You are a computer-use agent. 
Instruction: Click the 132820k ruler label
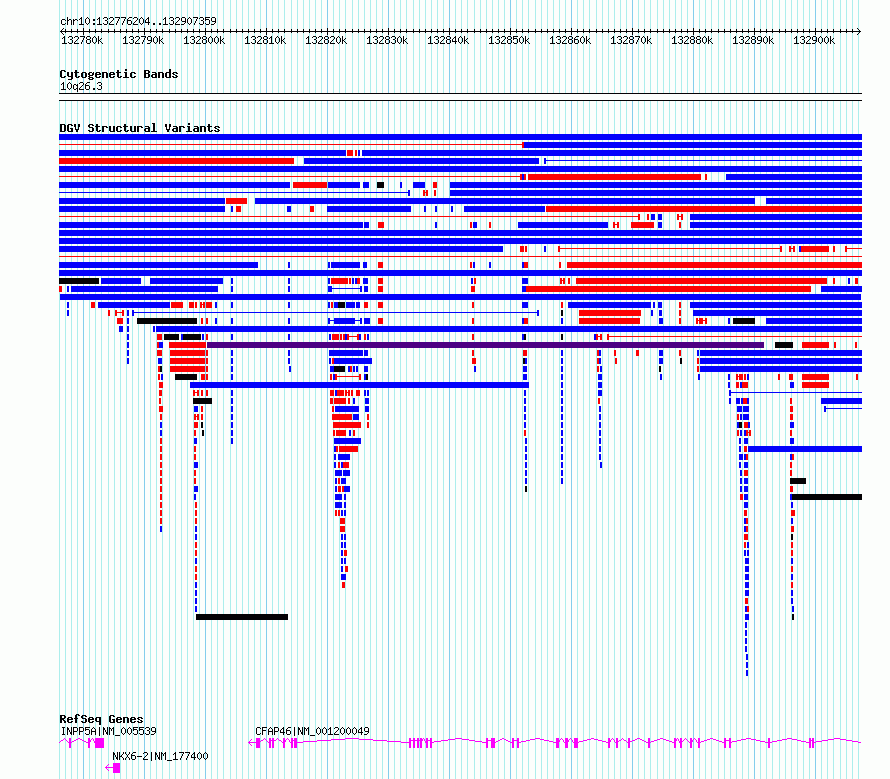326,40
